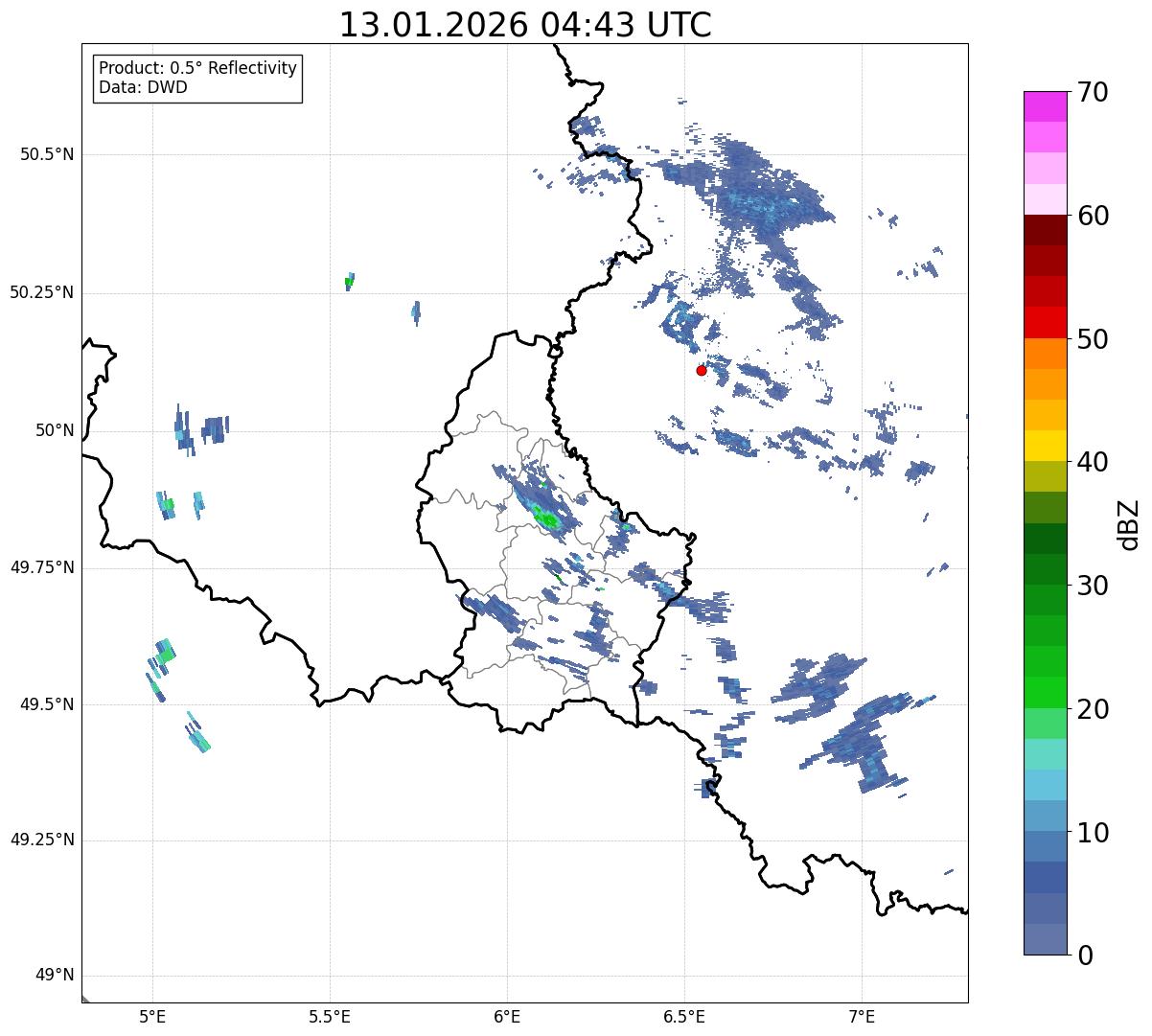
Task: Click the latitude label "50.25°N"
Action: (x=42, y=292)
